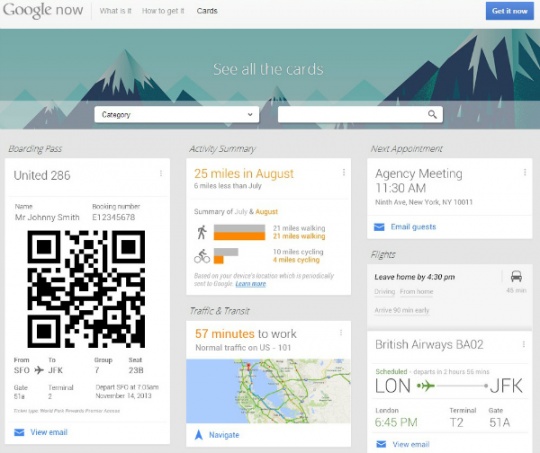540x453 pixels.
Task: Click the Driving option in Flights card
Action: 384,292
